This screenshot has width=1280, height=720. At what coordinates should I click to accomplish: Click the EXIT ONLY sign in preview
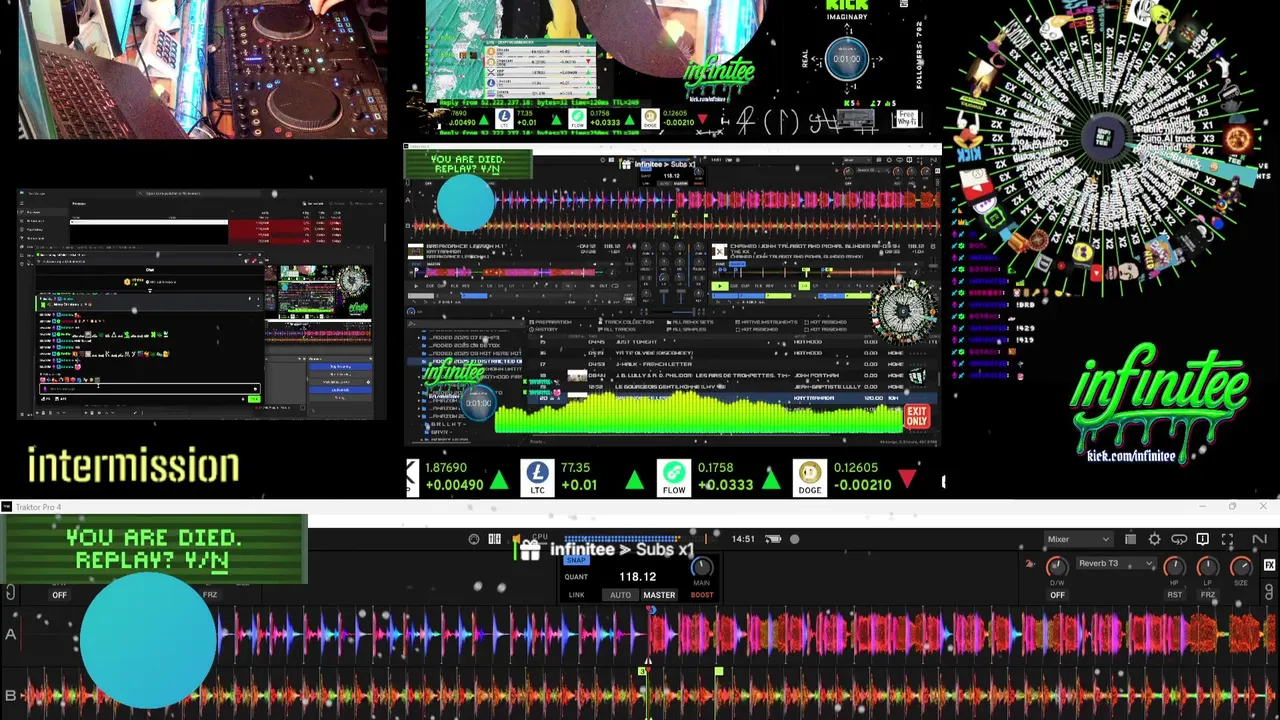[x=916, y=416]
